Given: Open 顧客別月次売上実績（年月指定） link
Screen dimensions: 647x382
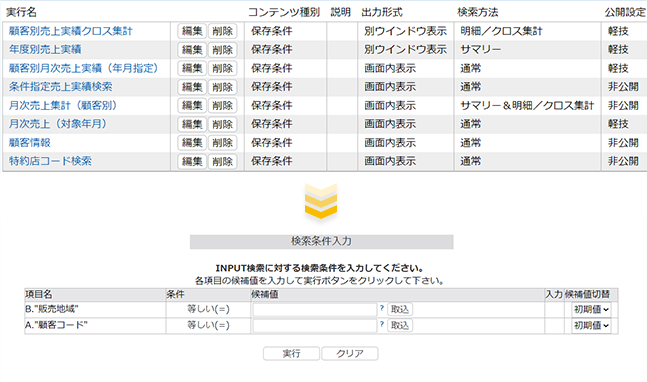Looking at the screenshot, I should coord(84,68).
